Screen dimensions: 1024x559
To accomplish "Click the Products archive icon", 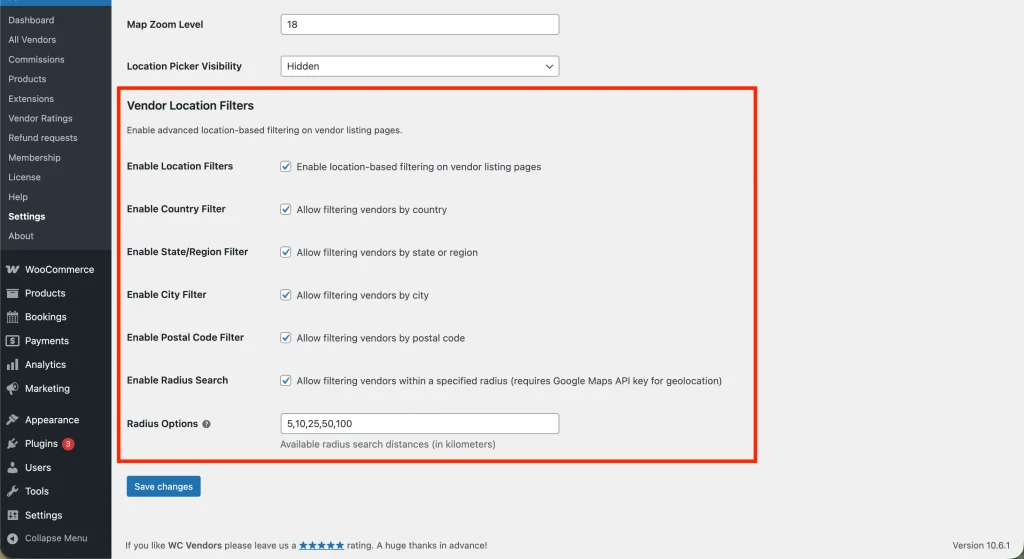I will point(12,293).
